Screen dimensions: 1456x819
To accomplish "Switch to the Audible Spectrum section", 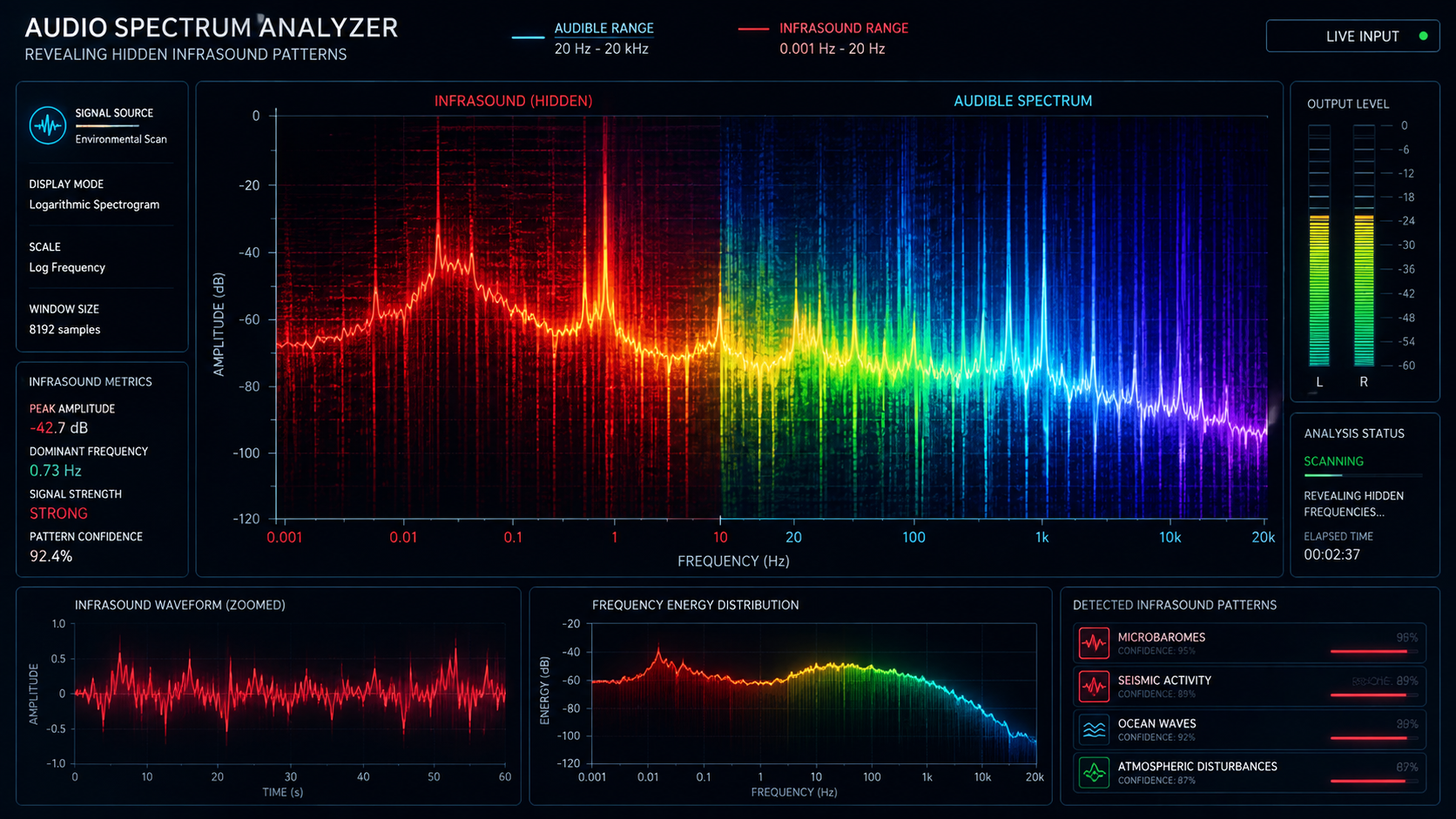I will pyautogui.click(x=1022, y=101).
